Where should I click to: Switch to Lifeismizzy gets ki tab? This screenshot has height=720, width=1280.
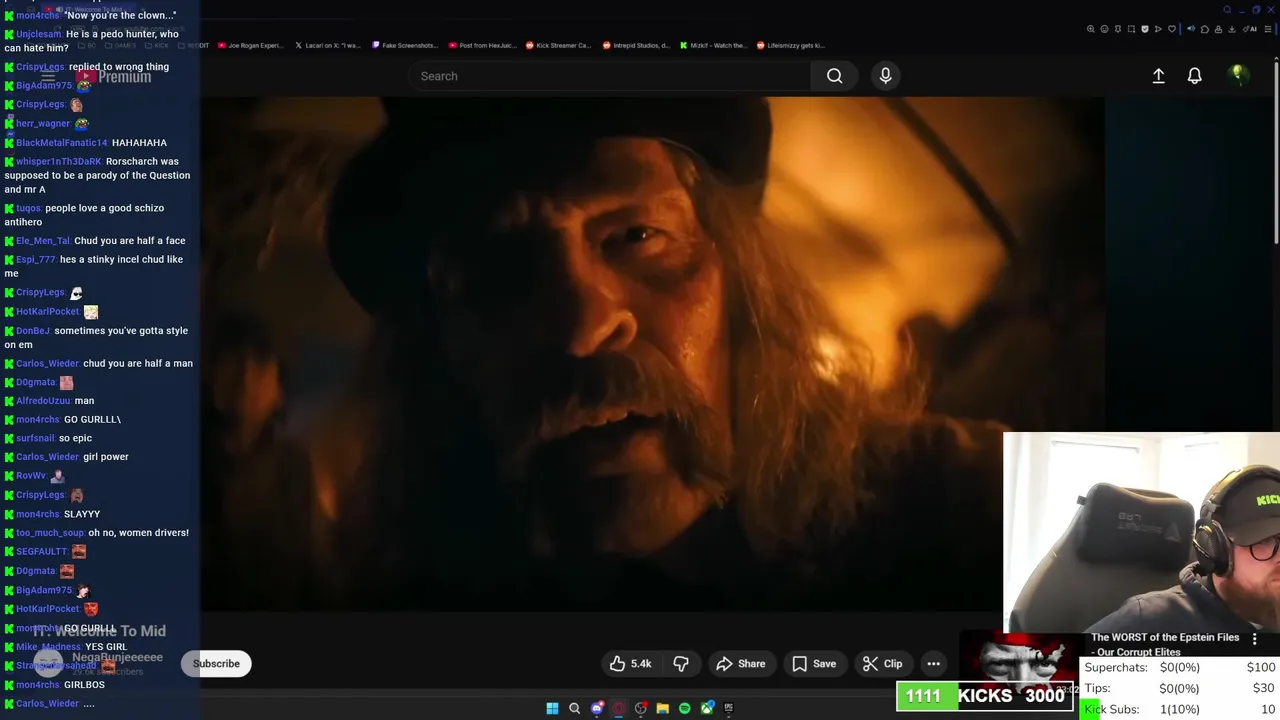coord(790,45)
